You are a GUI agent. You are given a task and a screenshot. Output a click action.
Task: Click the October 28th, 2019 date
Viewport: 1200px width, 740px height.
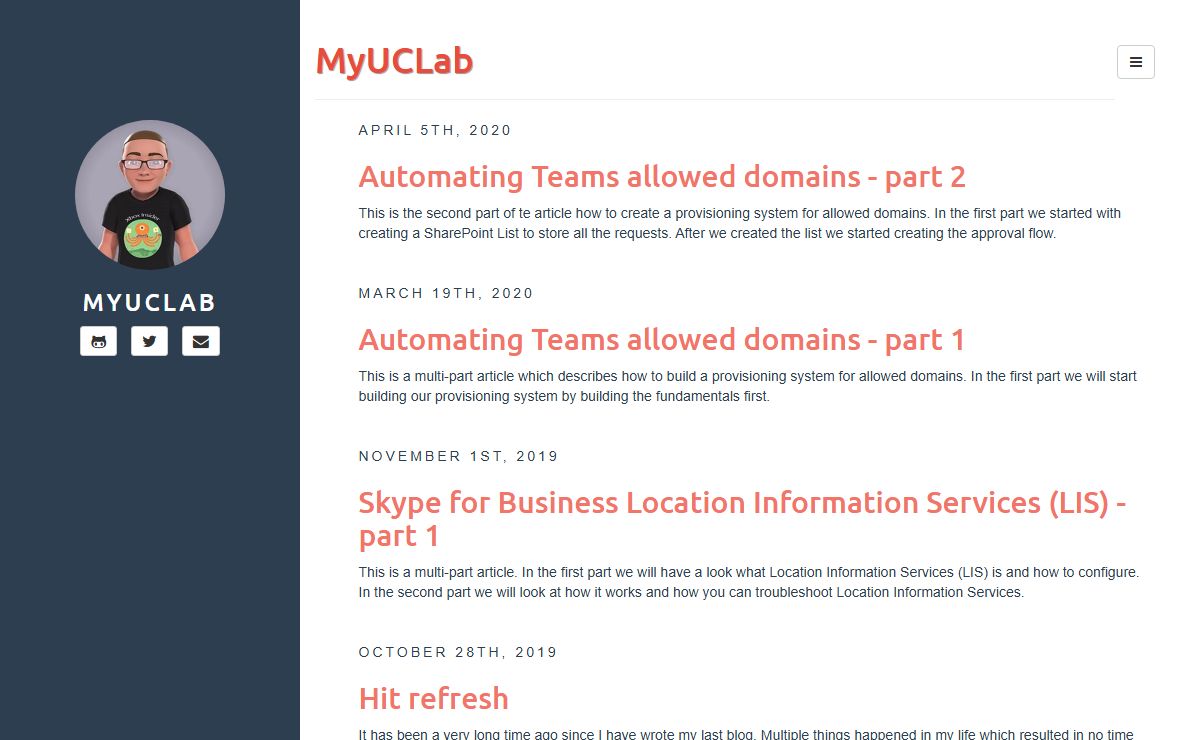(458, 652)
